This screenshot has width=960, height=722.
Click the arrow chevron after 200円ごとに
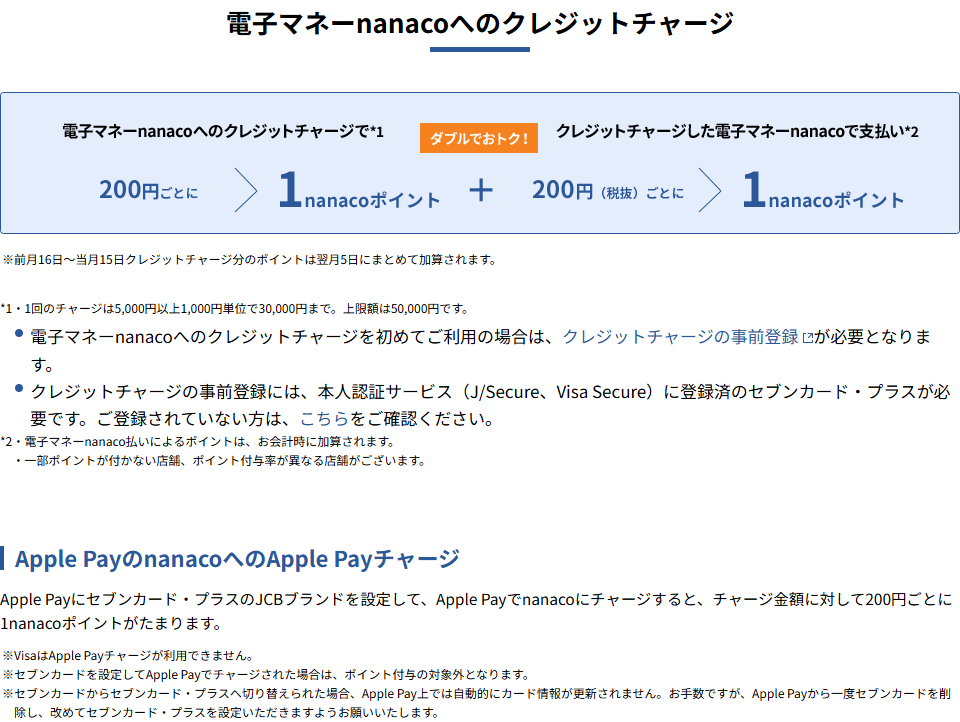point(246,190)
